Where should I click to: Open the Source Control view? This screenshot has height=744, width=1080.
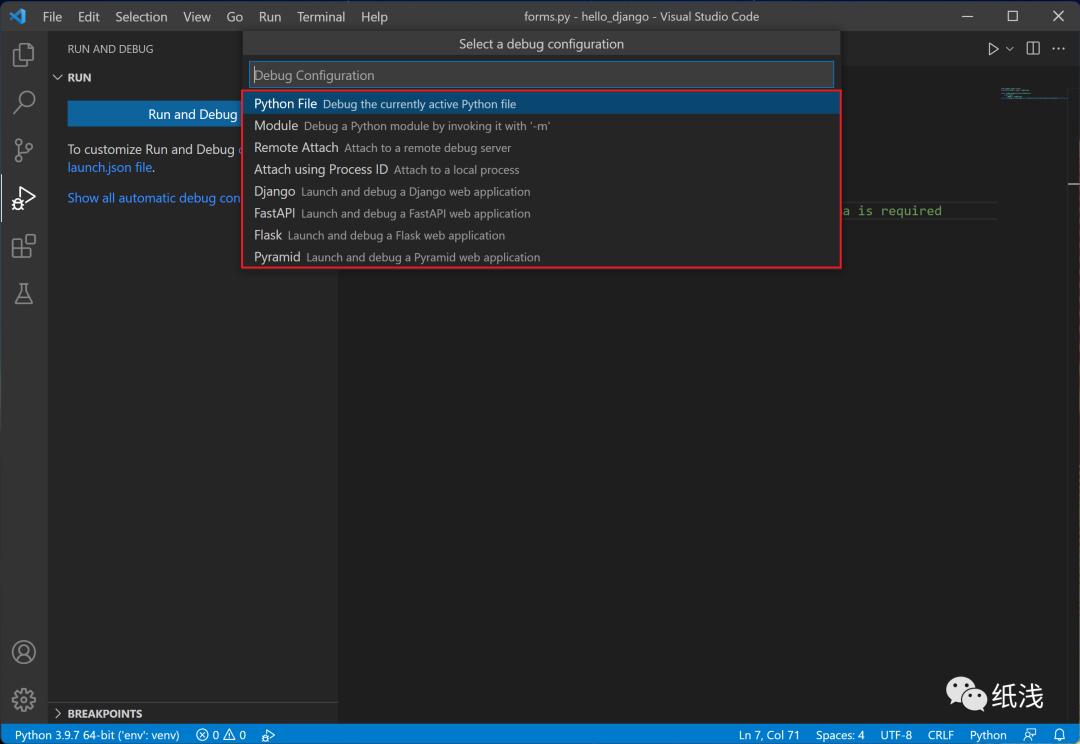(x=23, y=150)
